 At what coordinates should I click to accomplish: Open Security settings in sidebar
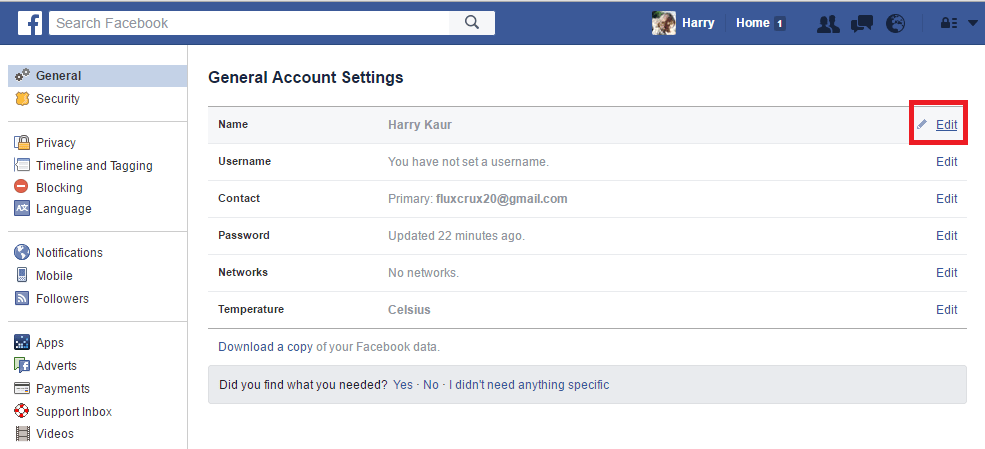click(x=57, y=99)
